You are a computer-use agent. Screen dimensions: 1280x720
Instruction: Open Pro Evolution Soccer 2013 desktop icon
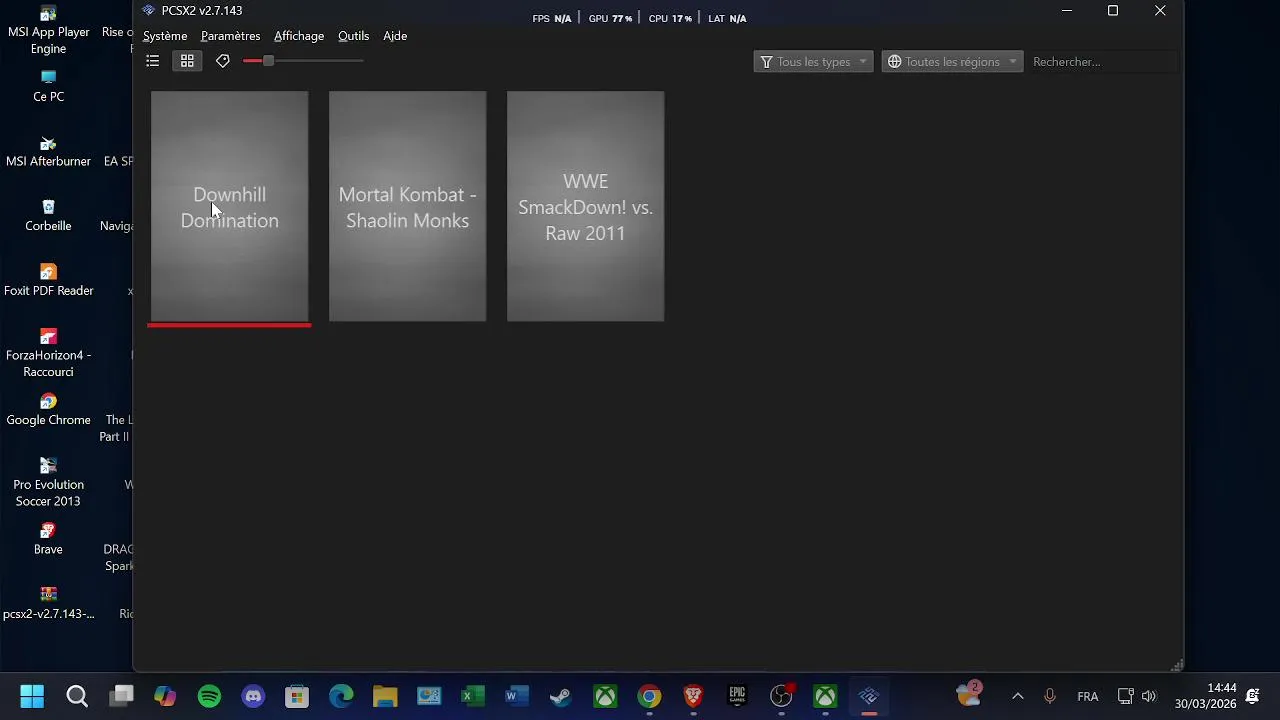tap(48, 482)
